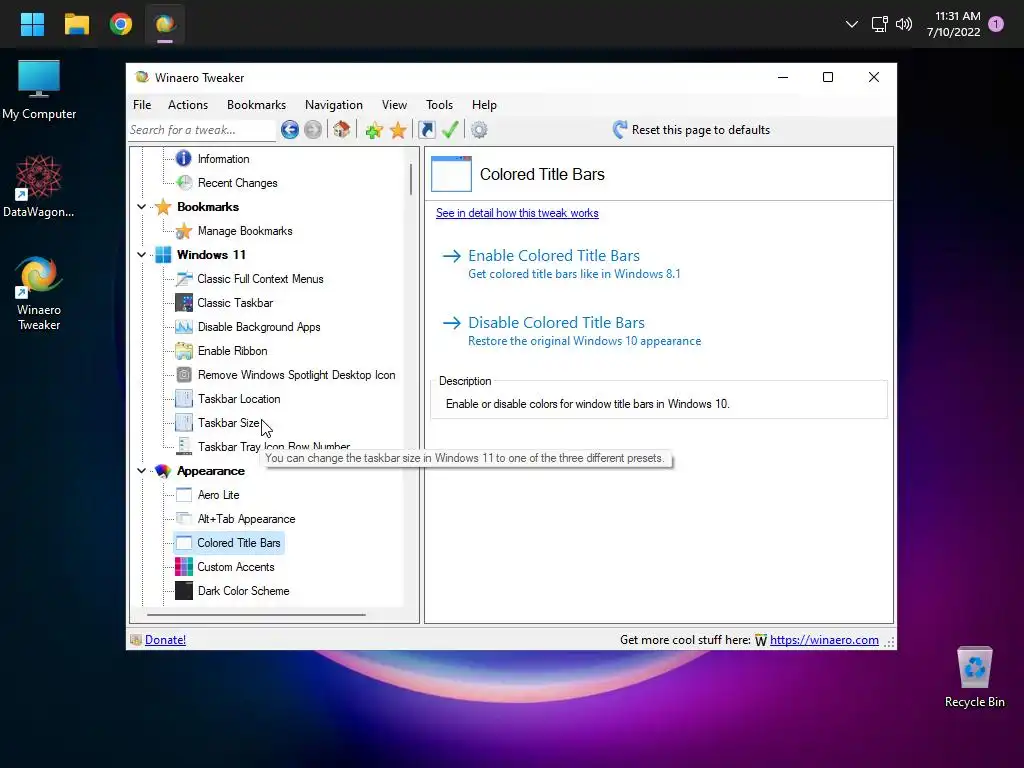The height and width of the screenshot is (768, 1024).
Task: Open My Computer desktop shortcut
Action: coord(39,89)
